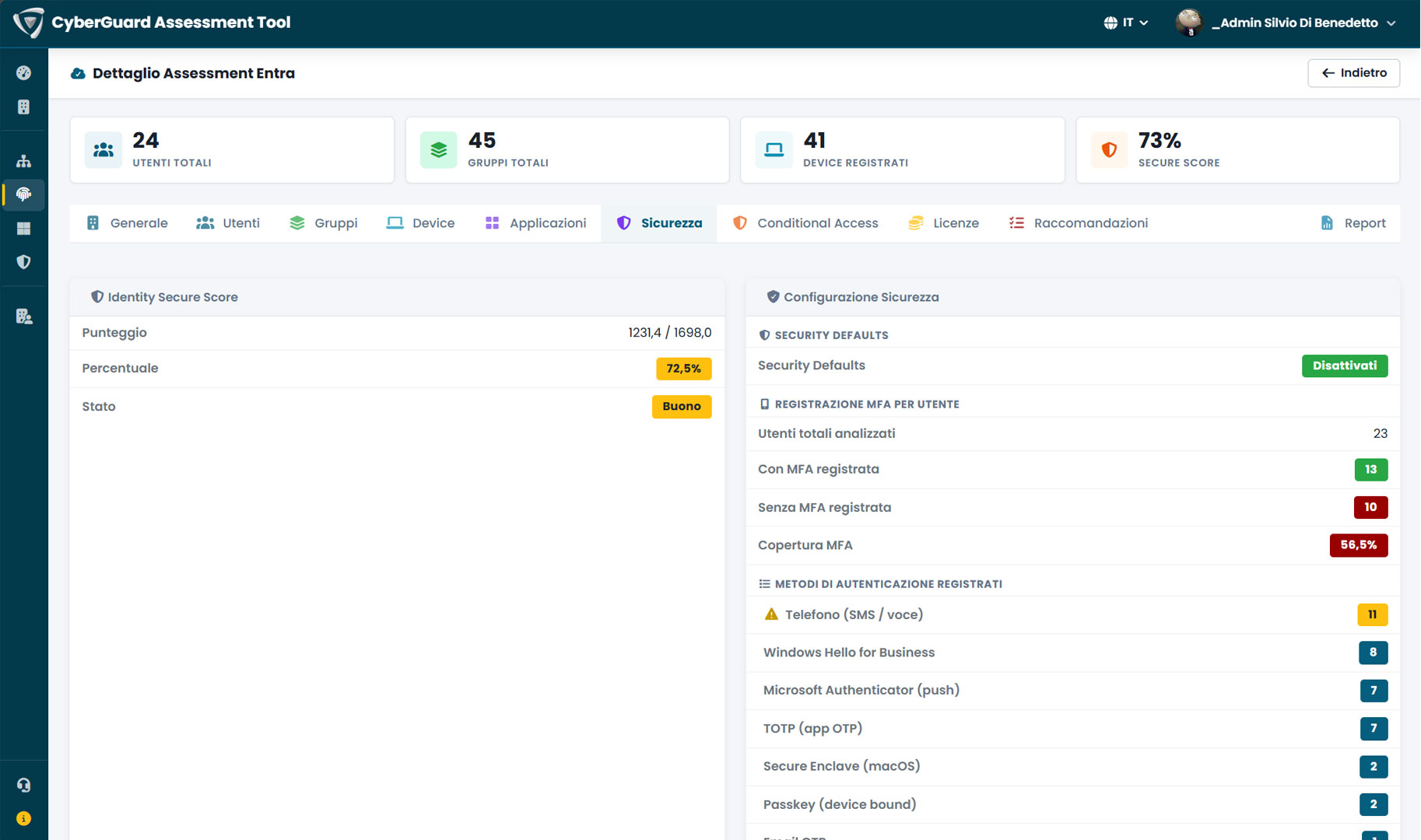Click the Device Registrati laptop icon

[774, 150]
